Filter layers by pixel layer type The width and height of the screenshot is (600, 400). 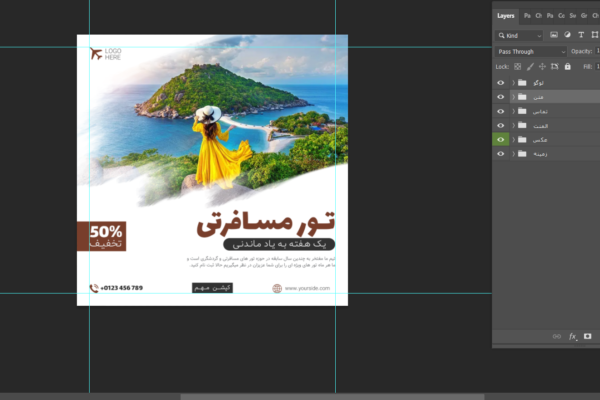554,35
